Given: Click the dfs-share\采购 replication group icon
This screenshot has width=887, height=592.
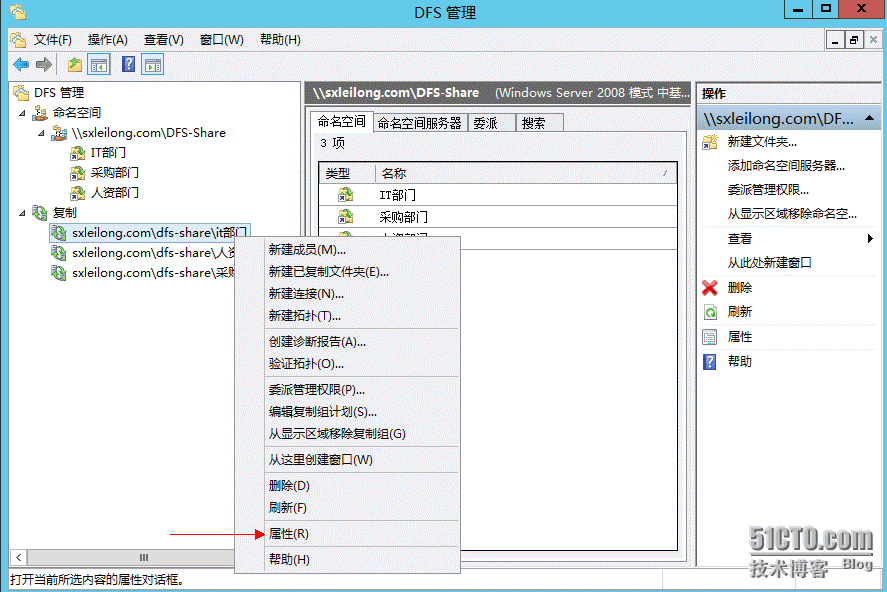Looking at the screenshot, I should (59, 273).
